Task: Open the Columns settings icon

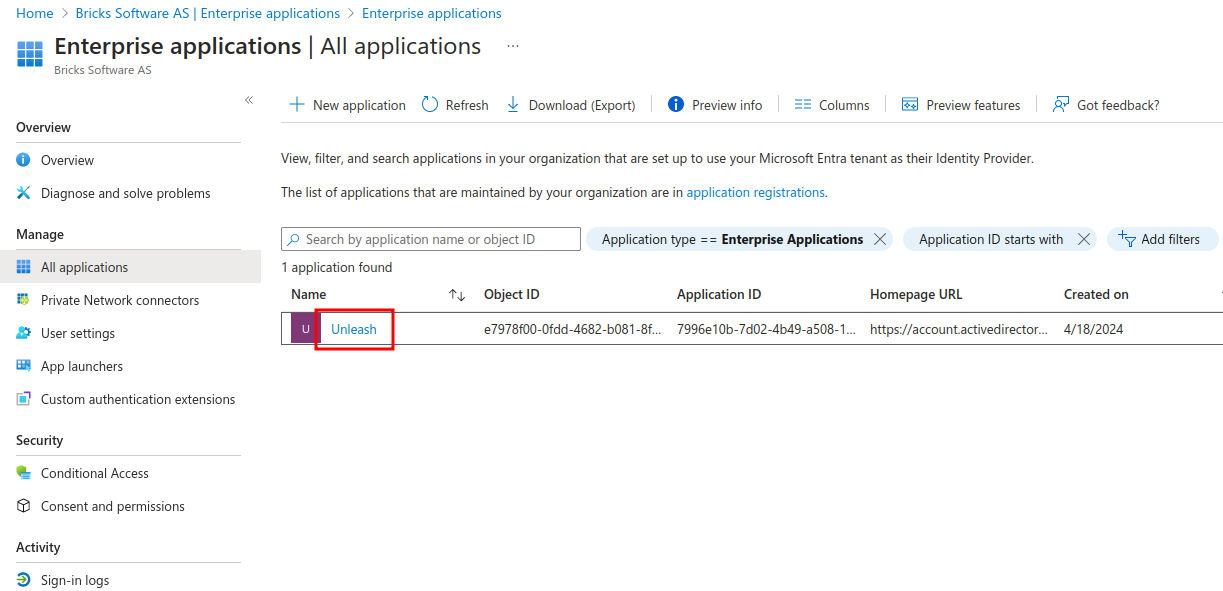Action: coord(802,104)
